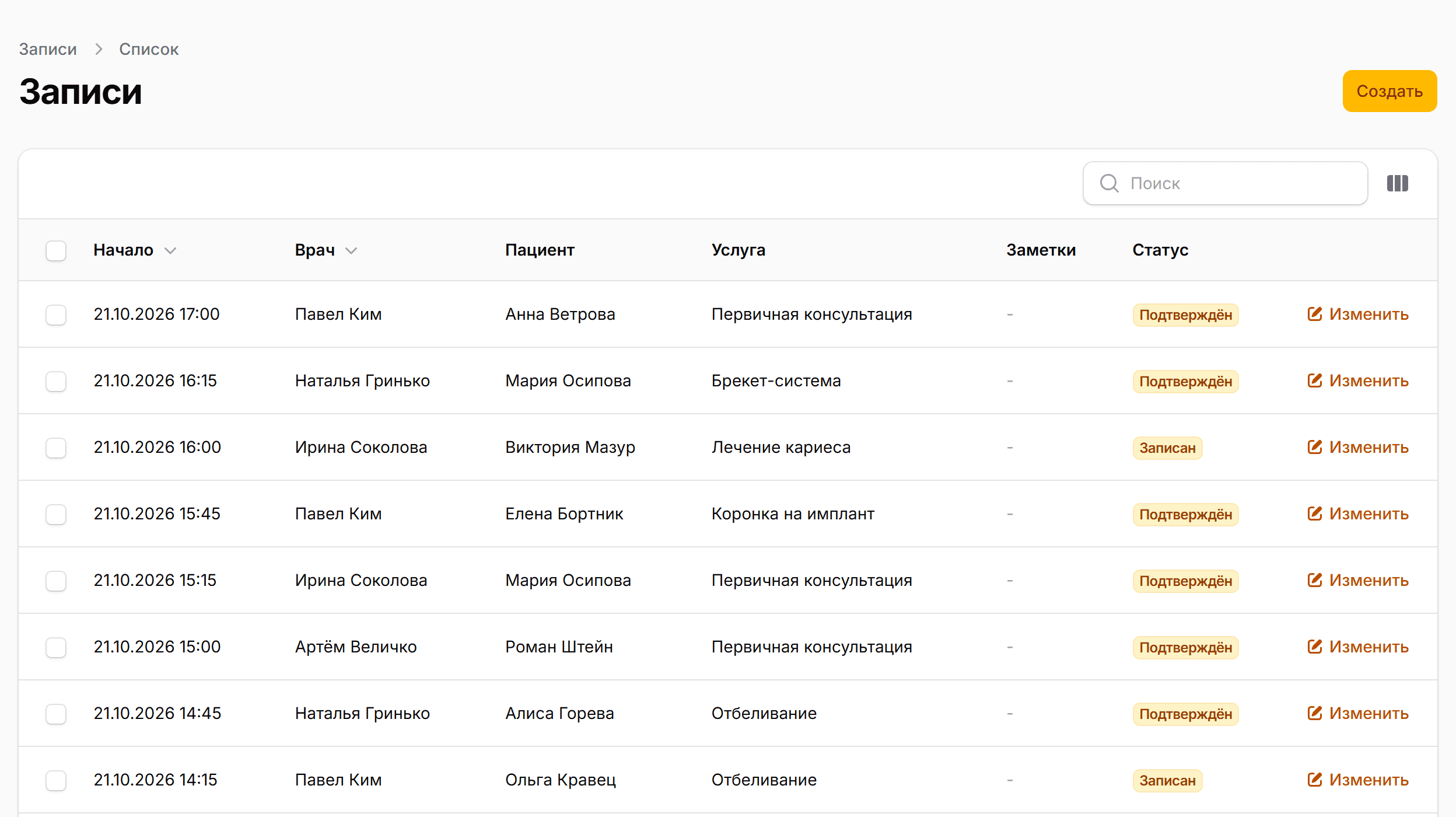The image size is (1456, 817).
Task: Click the Услуга column header
Action: coord(738,250)
